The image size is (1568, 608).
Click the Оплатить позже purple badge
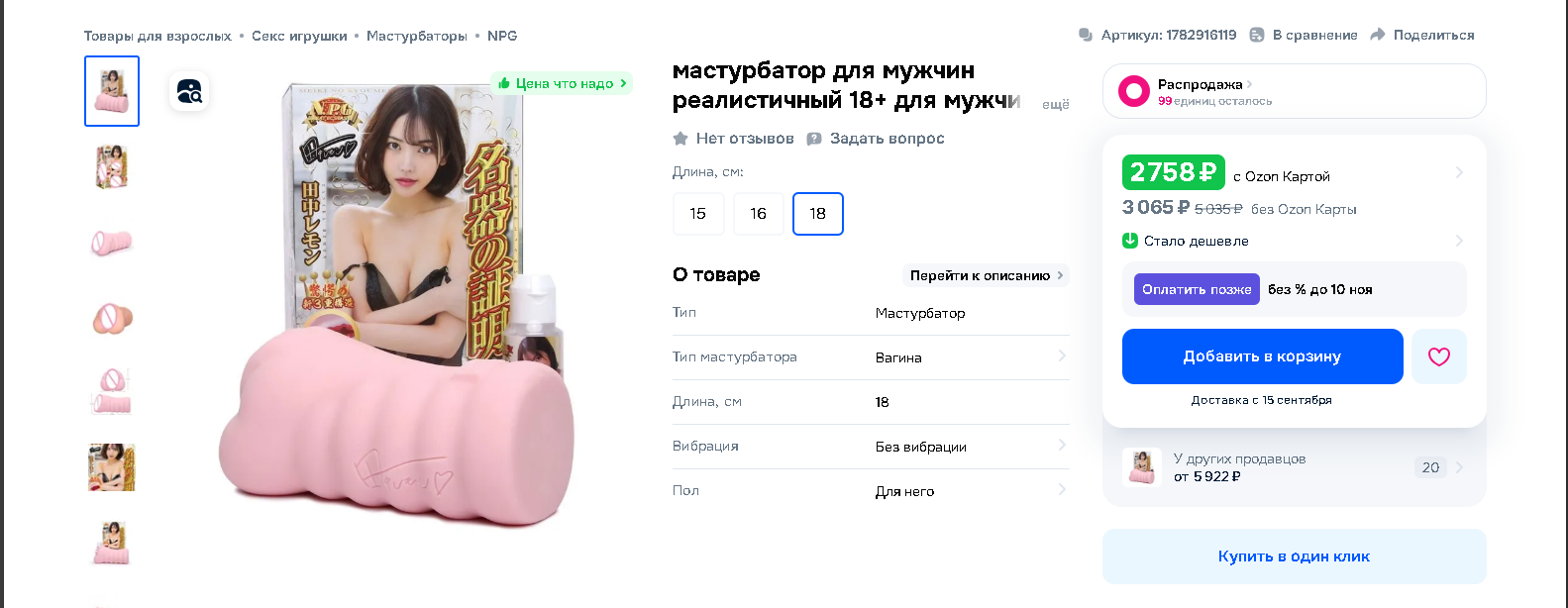click(1197, 289)
